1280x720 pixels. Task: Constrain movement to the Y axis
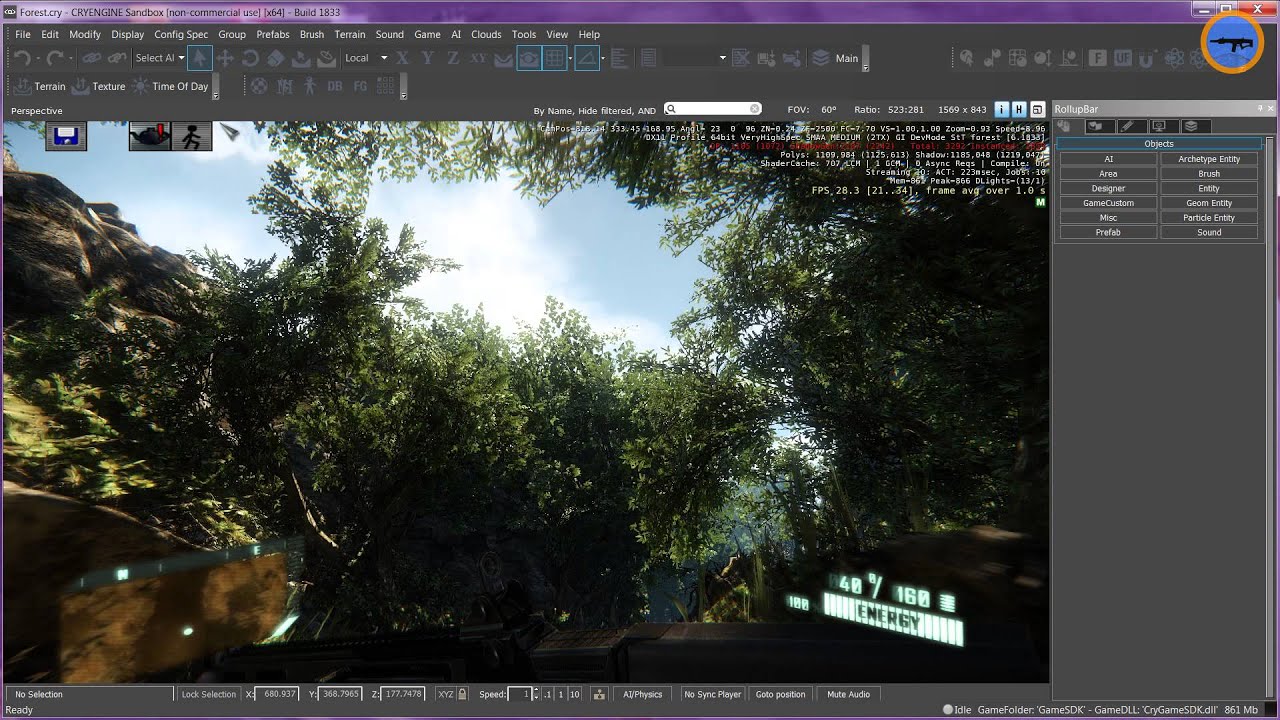point(428,58)
